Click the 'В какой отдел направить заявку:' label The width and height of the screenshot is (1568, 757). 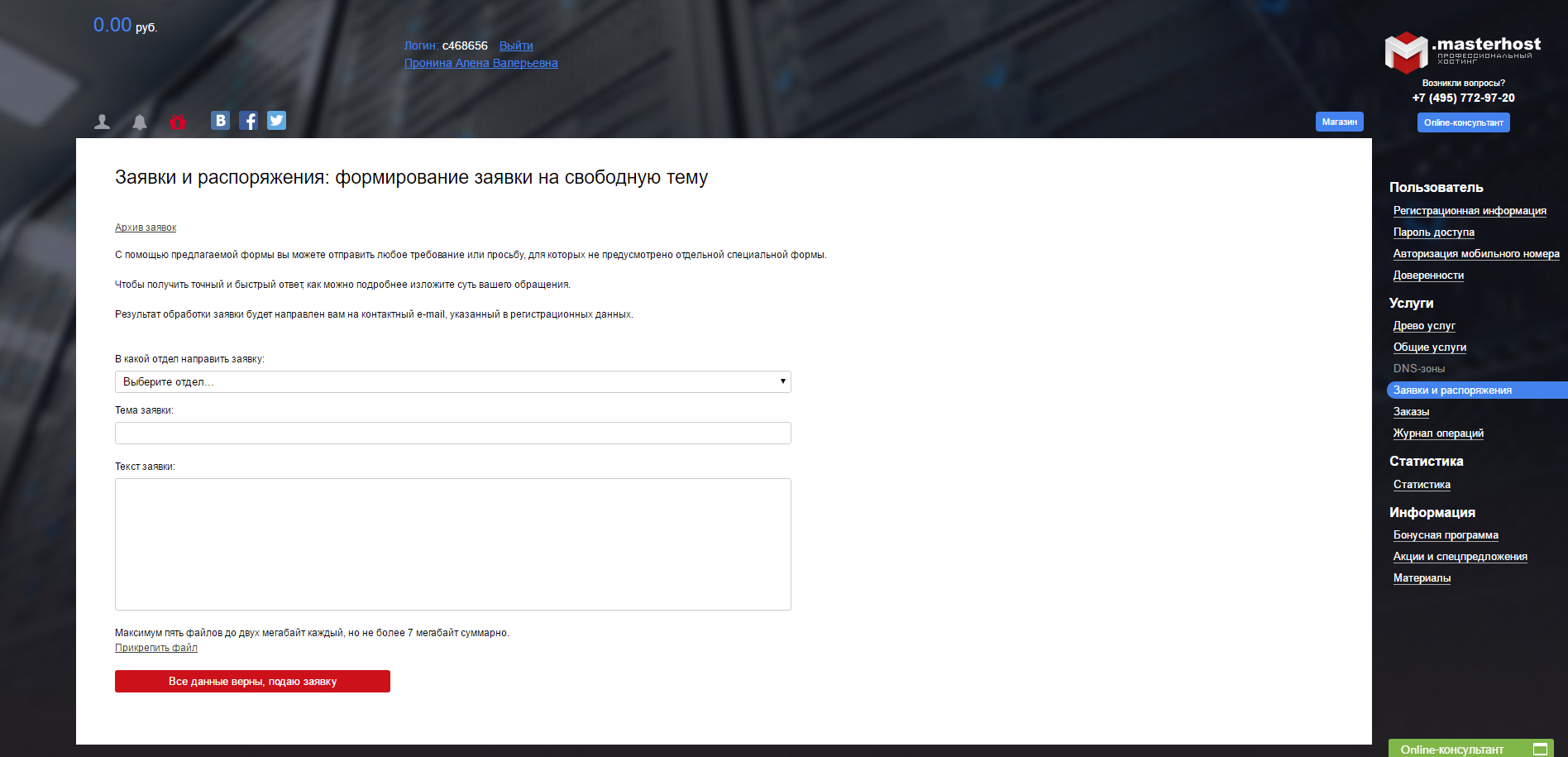tap(189, 359)
